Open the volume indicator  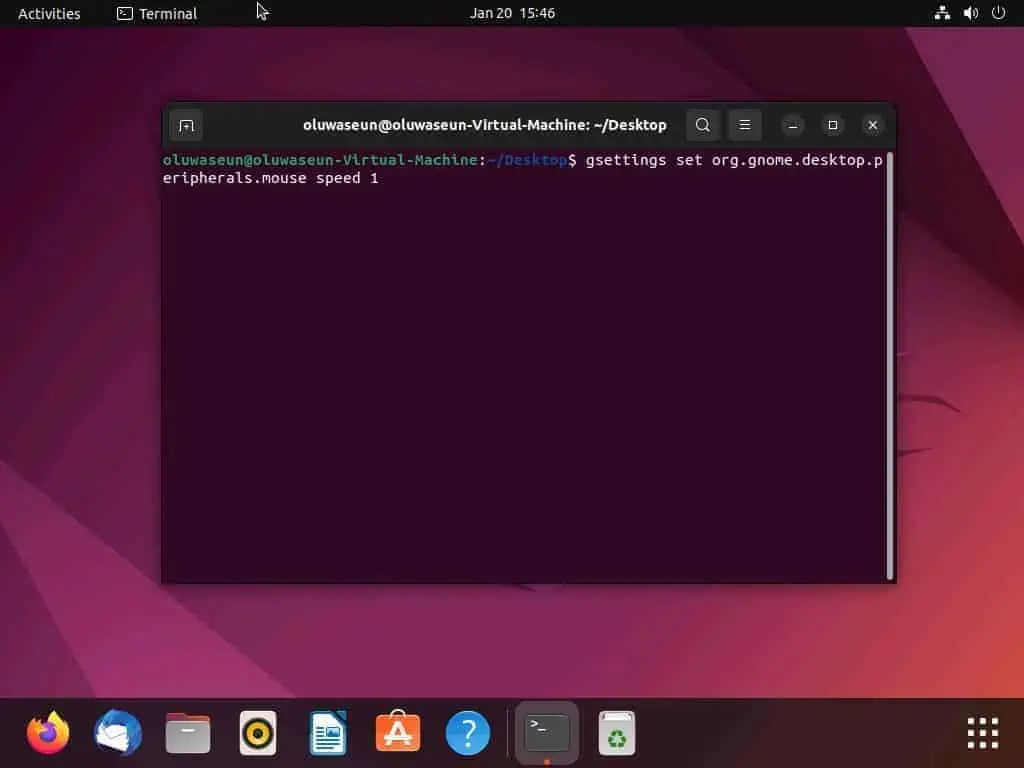[971, 13]
